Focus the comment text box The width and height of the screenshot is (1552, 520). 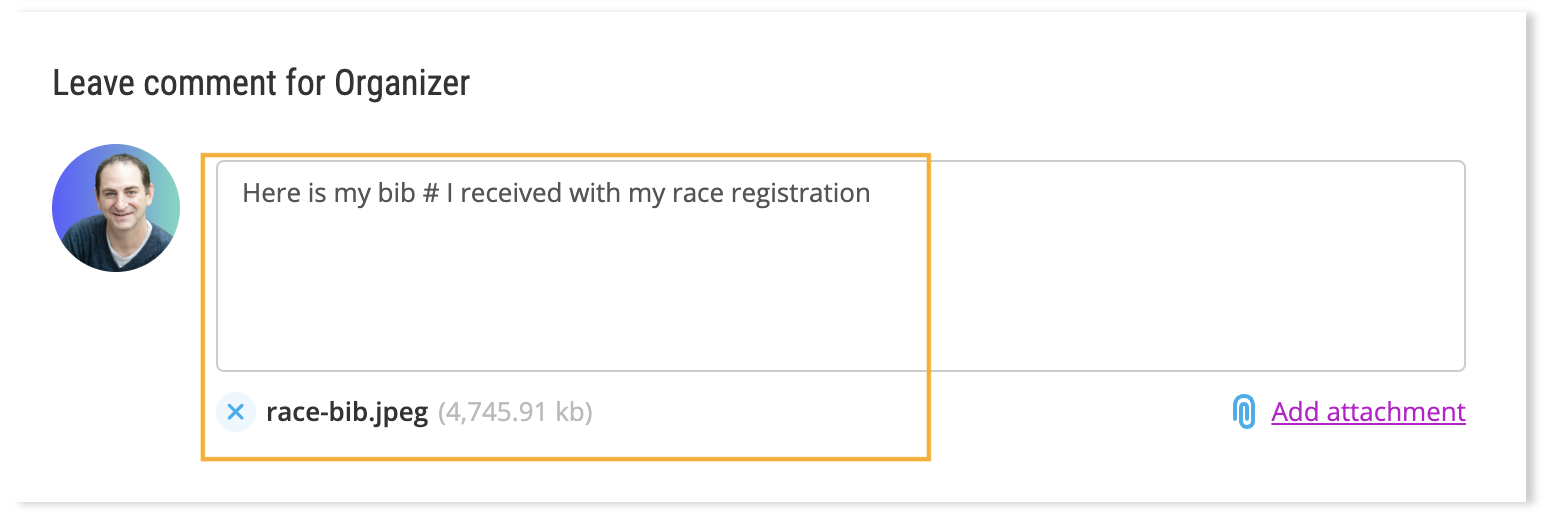(841, 266)
